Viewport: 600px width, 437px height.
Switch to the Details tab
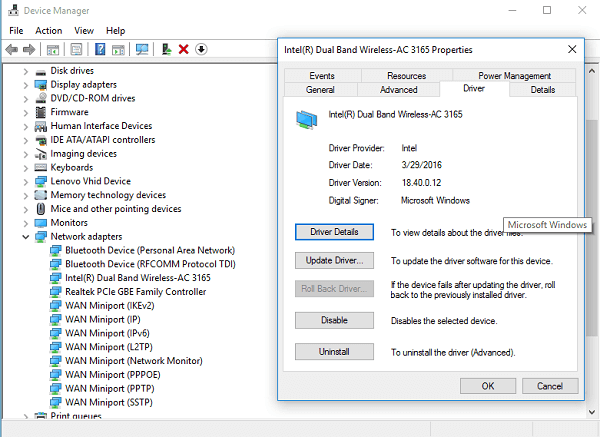tap(543, 90)
